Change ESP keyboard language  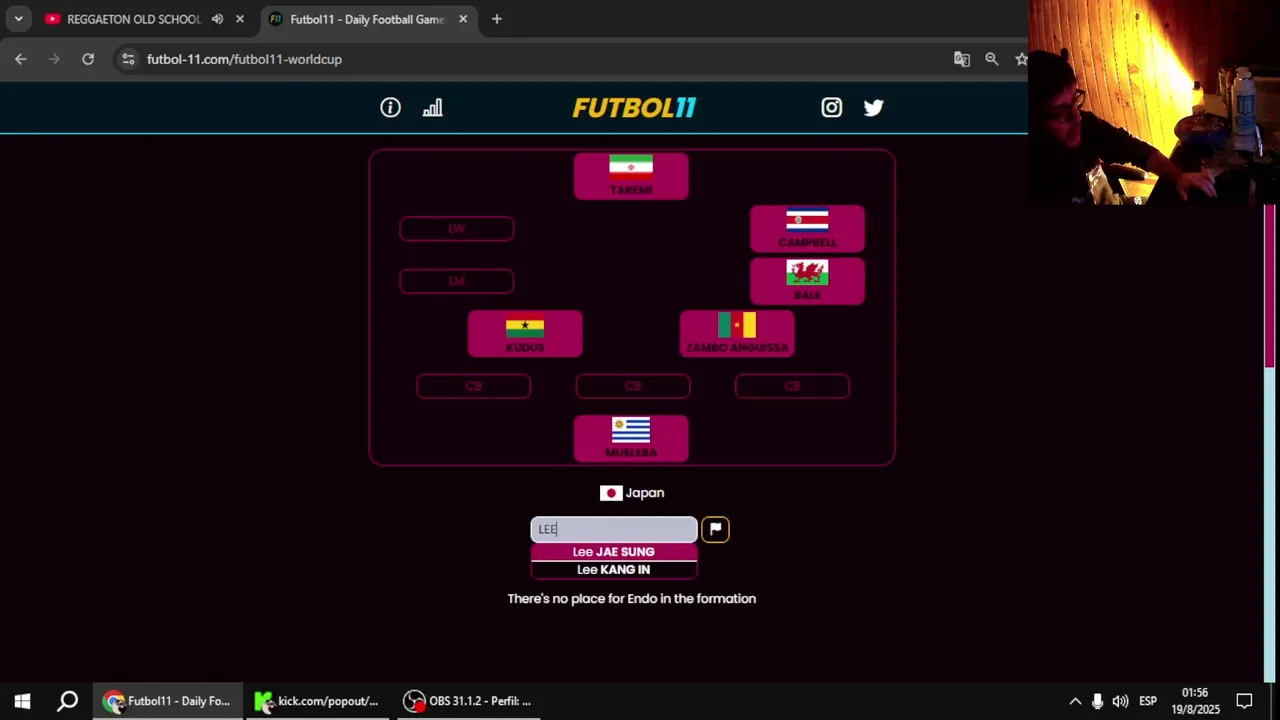(1148, 701)
